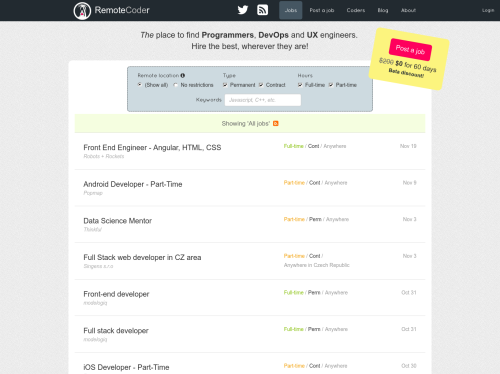Viewport: 500px width, 374px height.
Task: Toggle the Contract checkbox
Action: (261, 85)
